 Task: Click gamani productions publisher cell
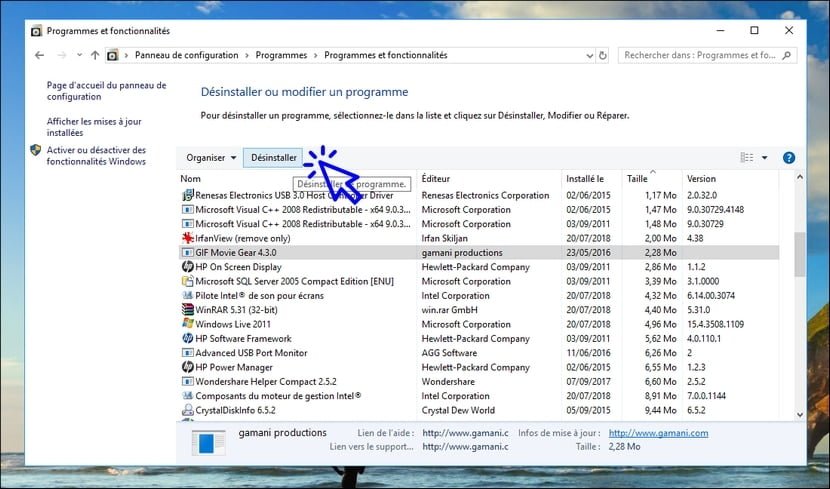click(x=462, y=252)
